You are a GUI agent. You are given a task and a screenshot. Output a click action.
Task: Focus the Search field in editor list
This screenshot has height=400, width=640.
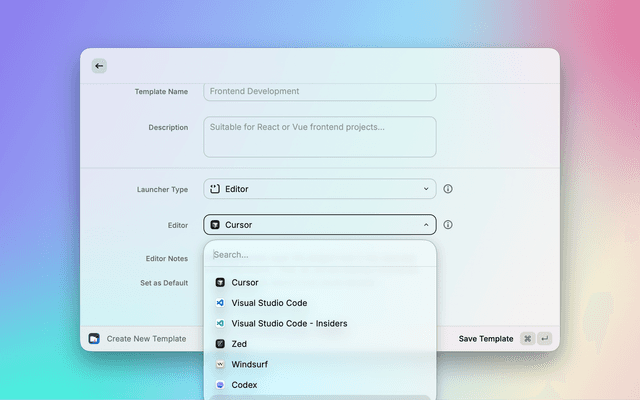coord(319,255)
